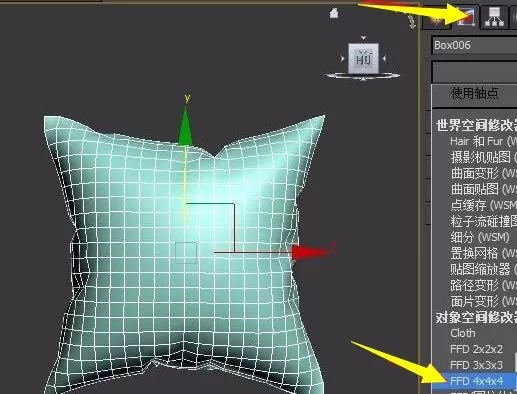Choose 点缓存 (WSM) modifier
The width and height of the screenshot is (517, 394).
click(x=483, y=205)
